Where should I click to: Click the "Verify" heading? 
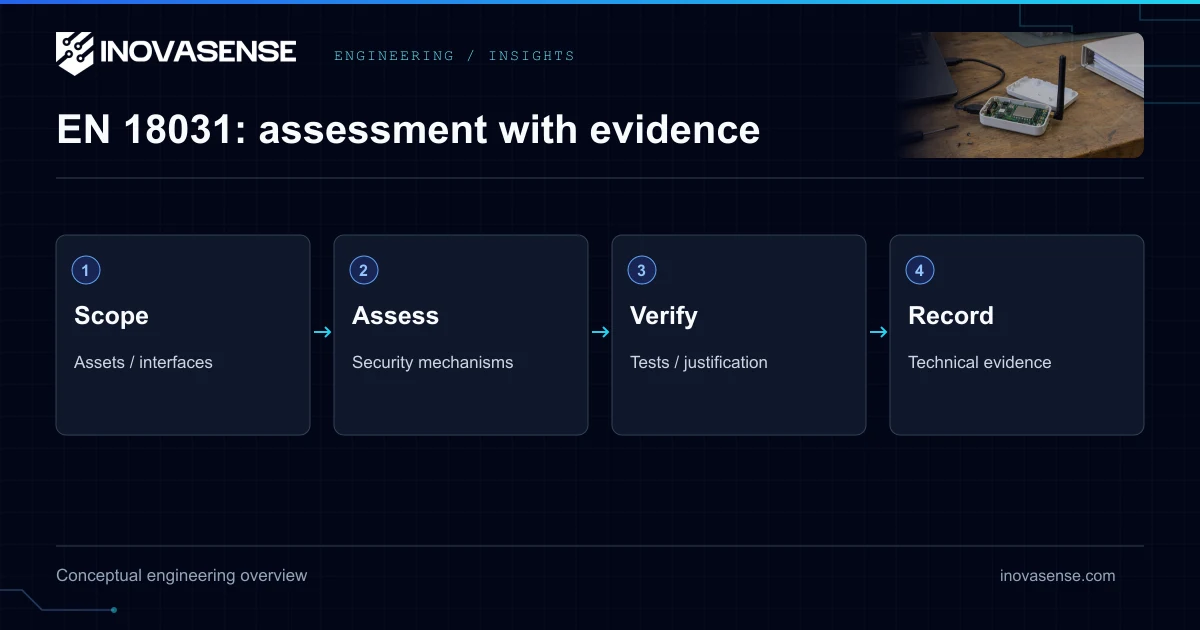click(x=664, y=316)
